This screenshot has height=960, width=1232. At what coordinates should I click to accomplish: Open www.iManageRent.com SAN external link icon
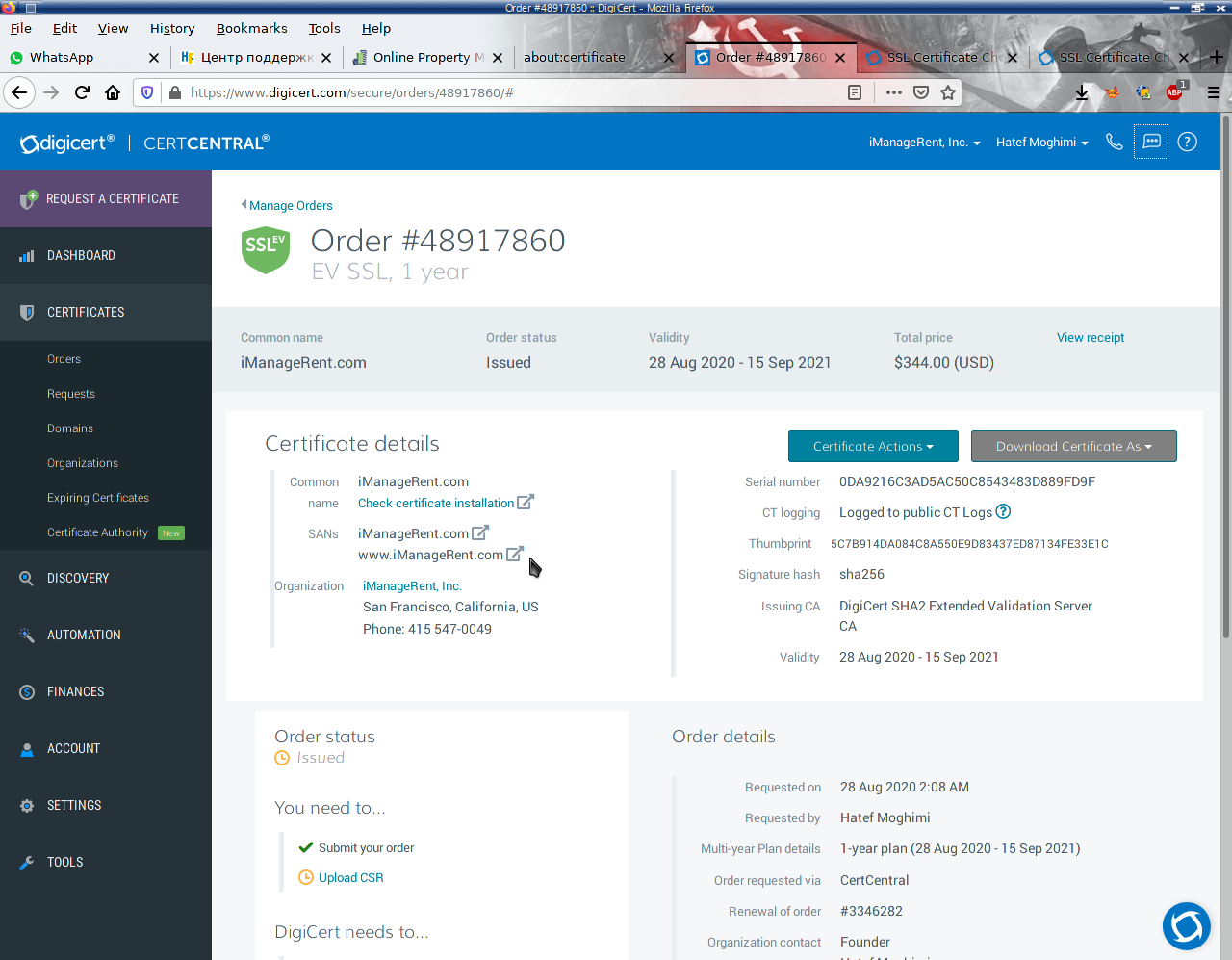click(x=515, y=554)
